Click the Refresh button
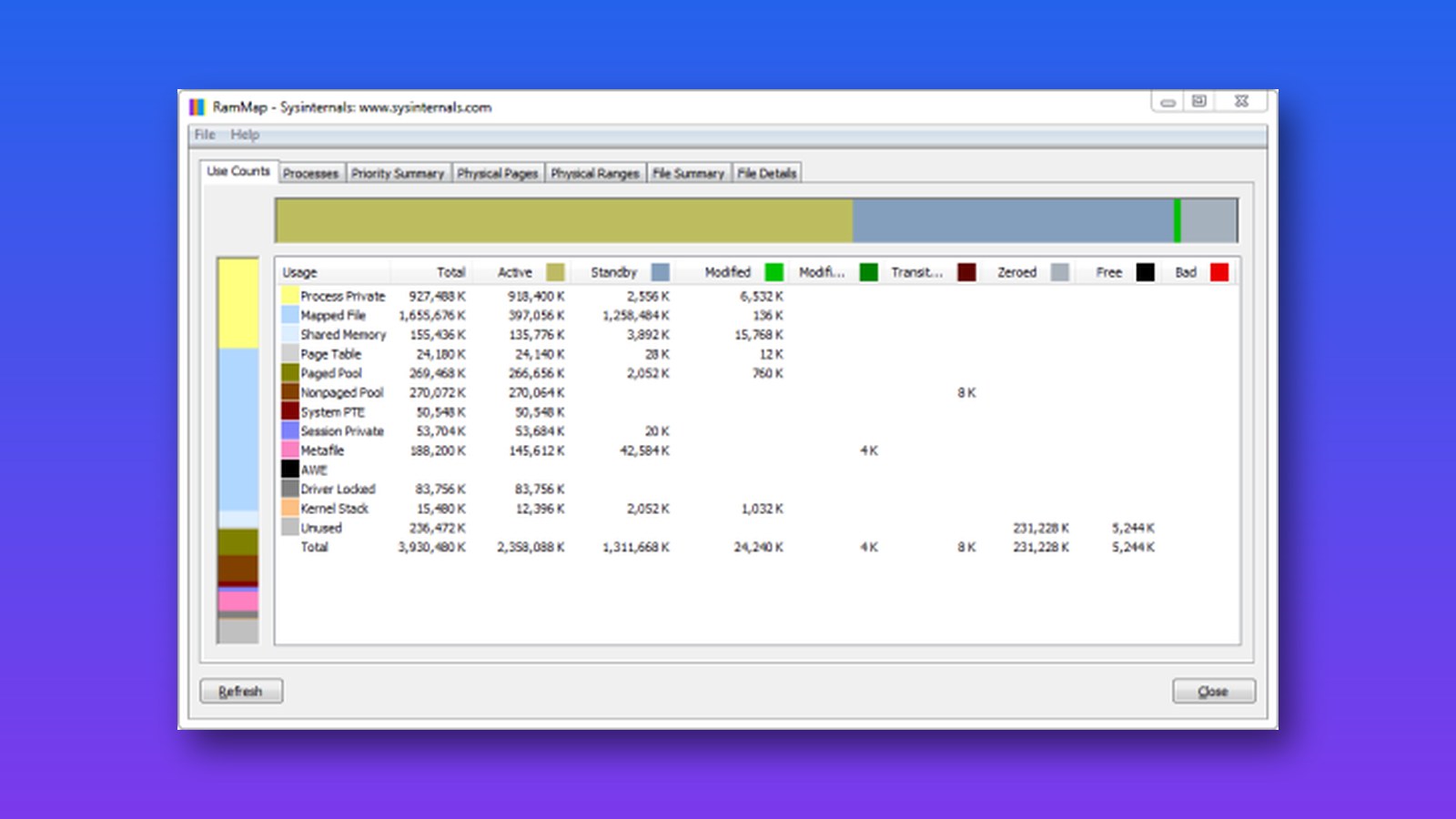The image size is (1456, 819). pyautogui.click(x=241, y=691)
